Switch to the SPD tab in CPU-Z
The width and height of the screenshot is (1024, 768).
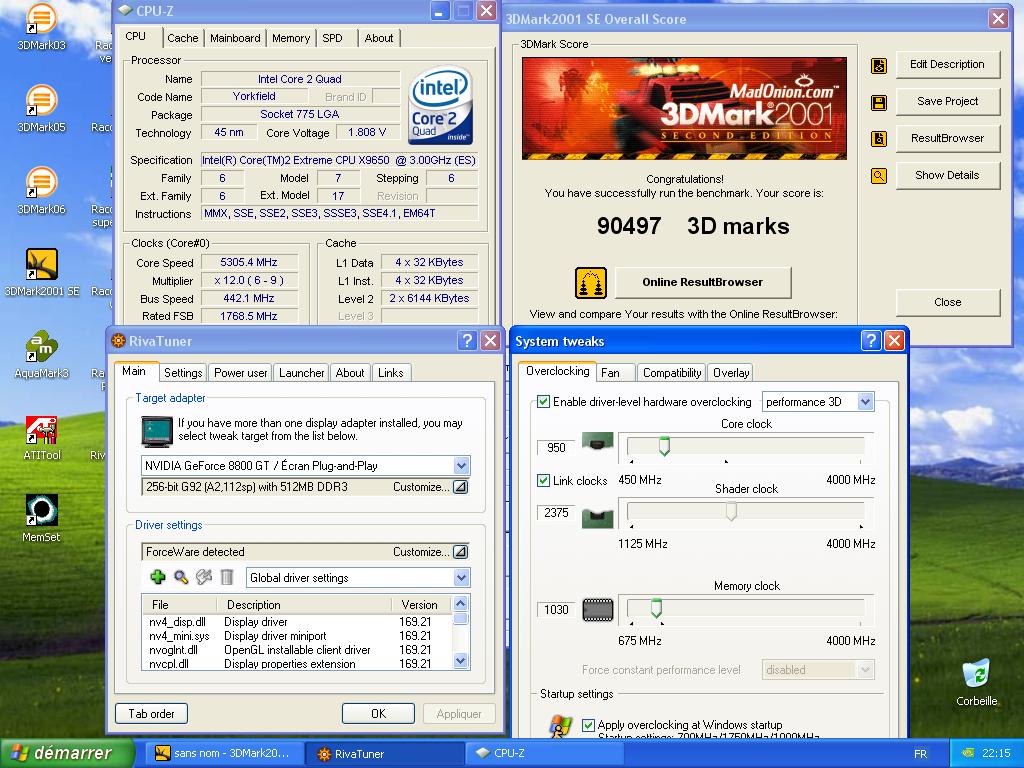coord(332,38)
